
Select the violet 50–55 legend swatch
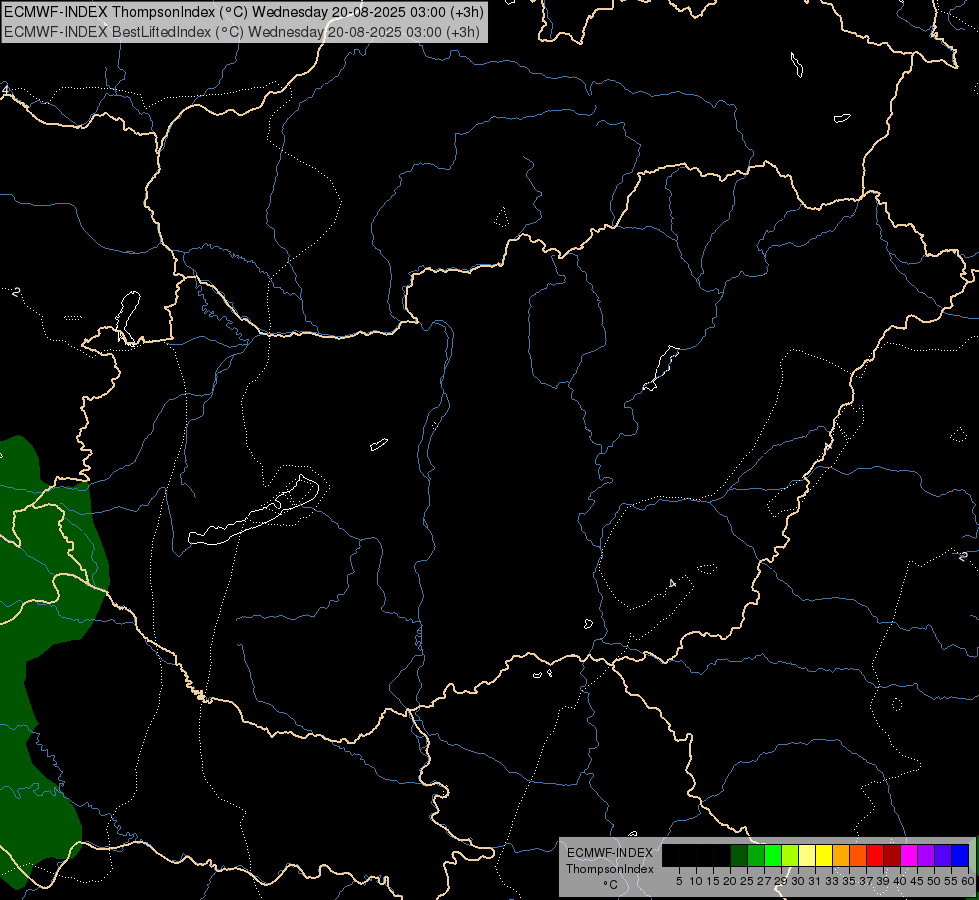click(x=943, y=855)
